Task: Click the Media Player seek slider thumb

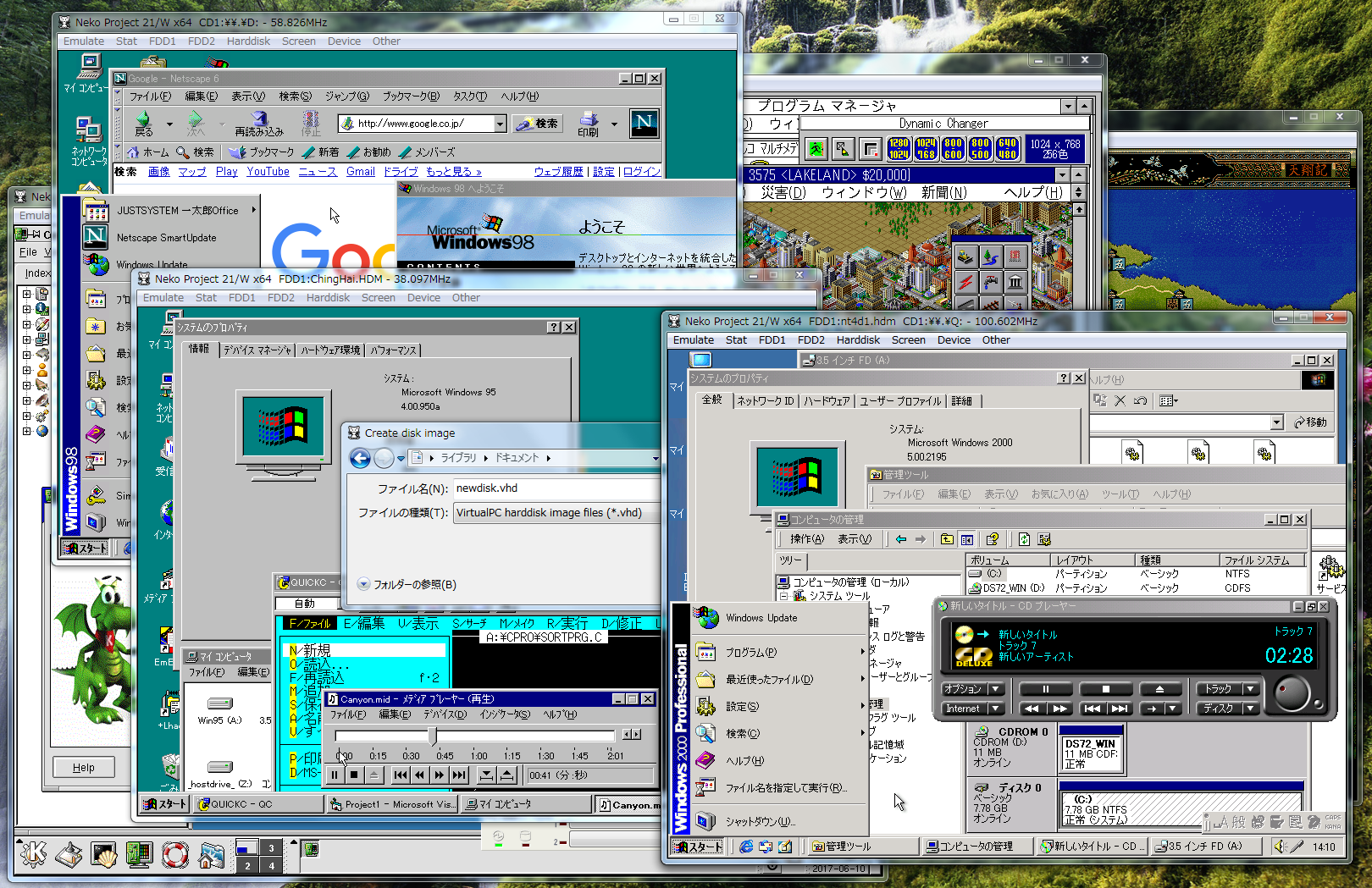Action: [x=432, y=736]
